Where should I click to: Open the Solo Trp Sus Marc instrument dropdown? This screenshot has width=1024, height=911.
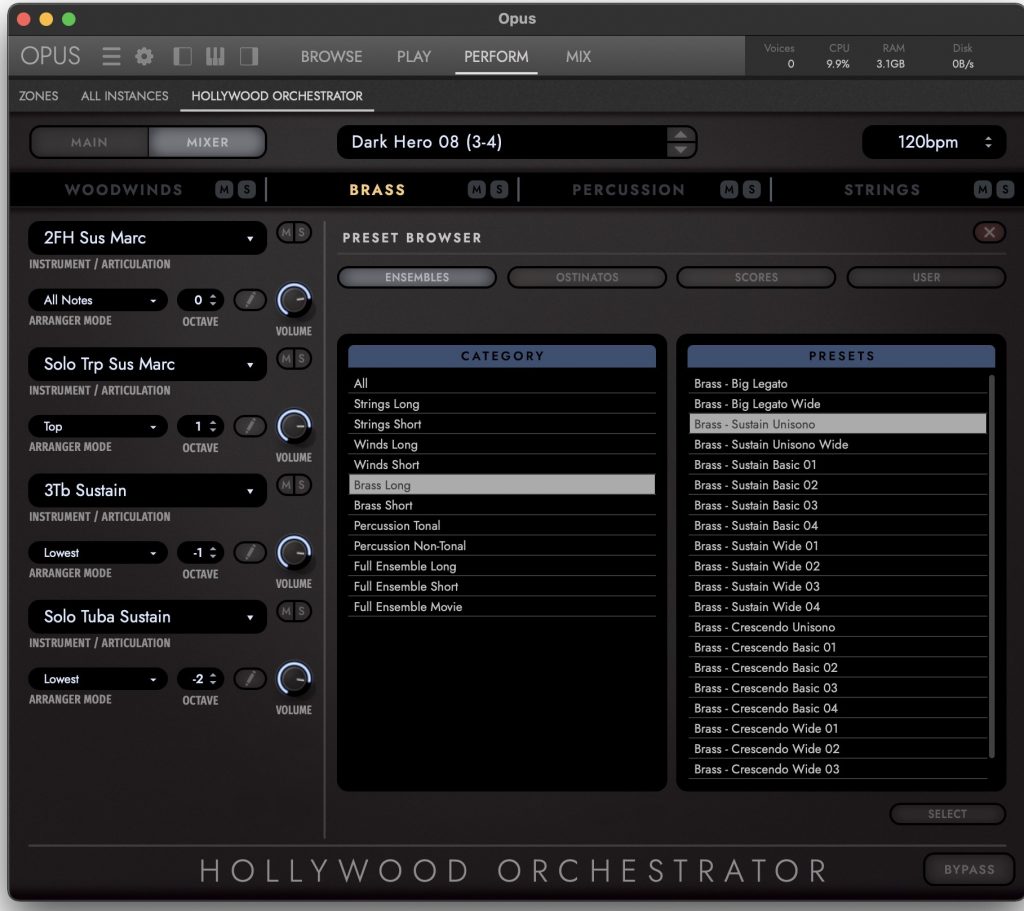(147, 364)
